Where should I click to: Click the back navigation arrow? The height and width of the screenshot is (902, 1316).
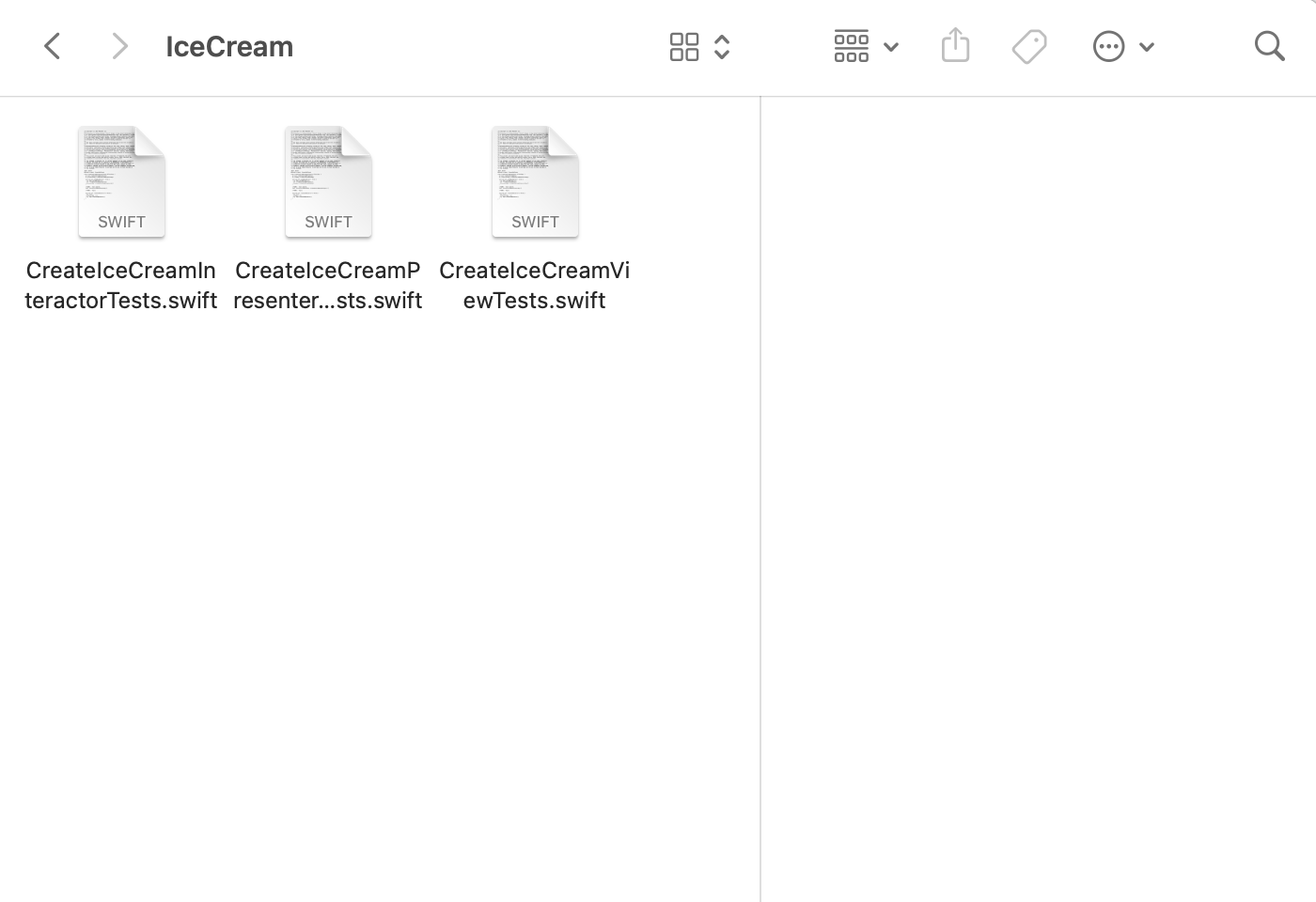coord(52,46)
